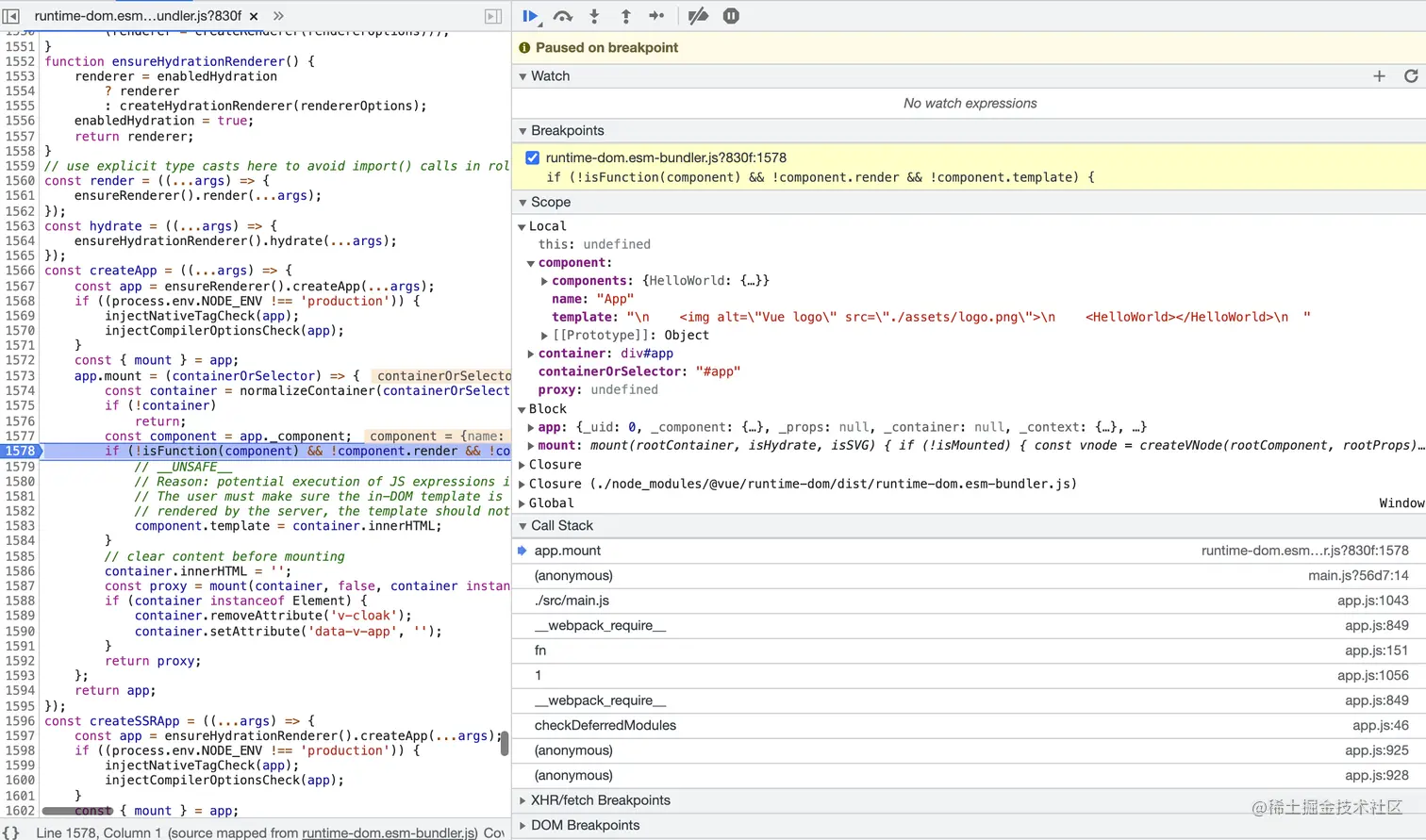Select the ./src/main.js stack frame
The image size is (1426, 840).
969,601
